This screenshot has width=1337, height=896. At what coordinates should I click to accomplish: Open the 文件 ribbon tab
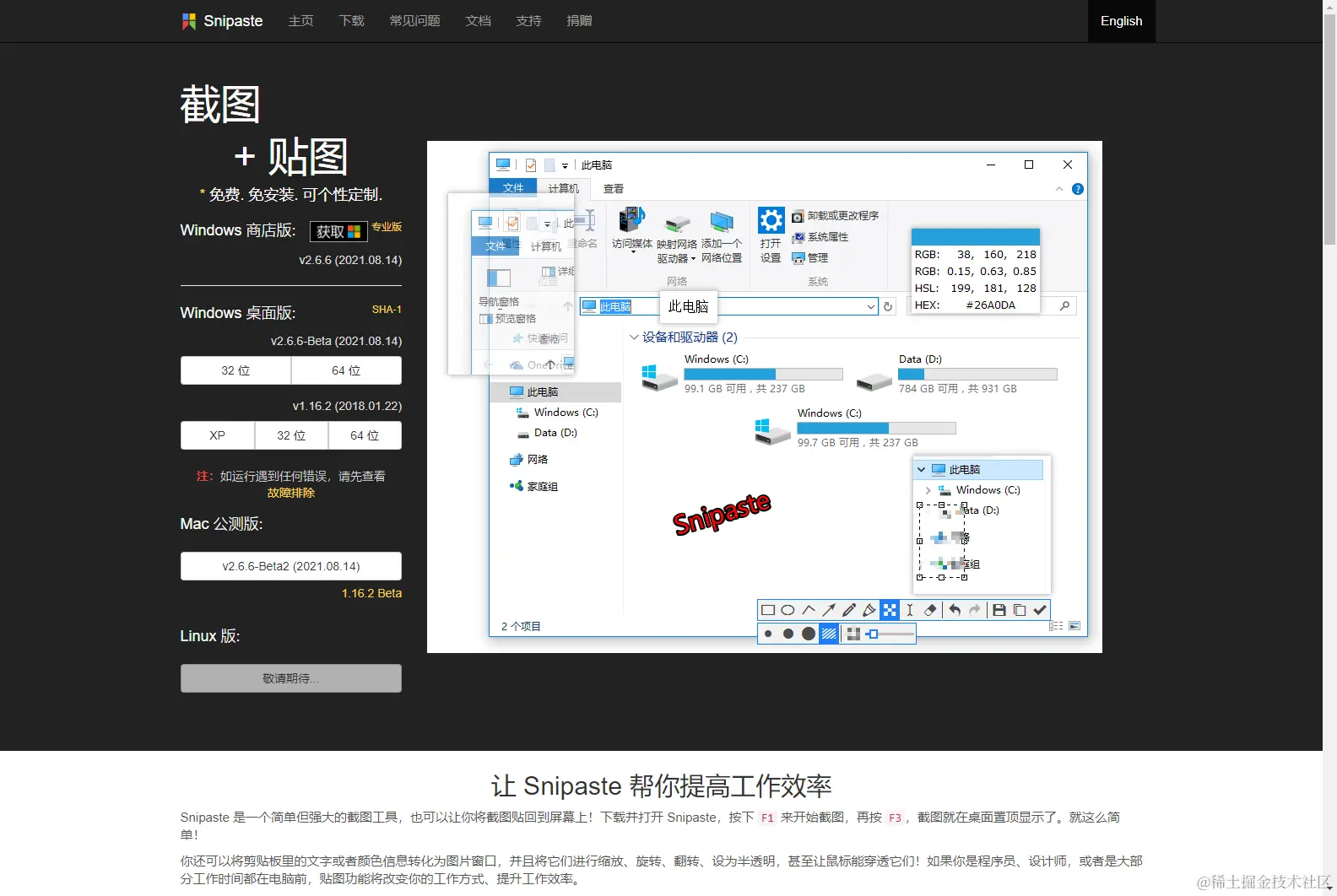[x=513, y=188]
